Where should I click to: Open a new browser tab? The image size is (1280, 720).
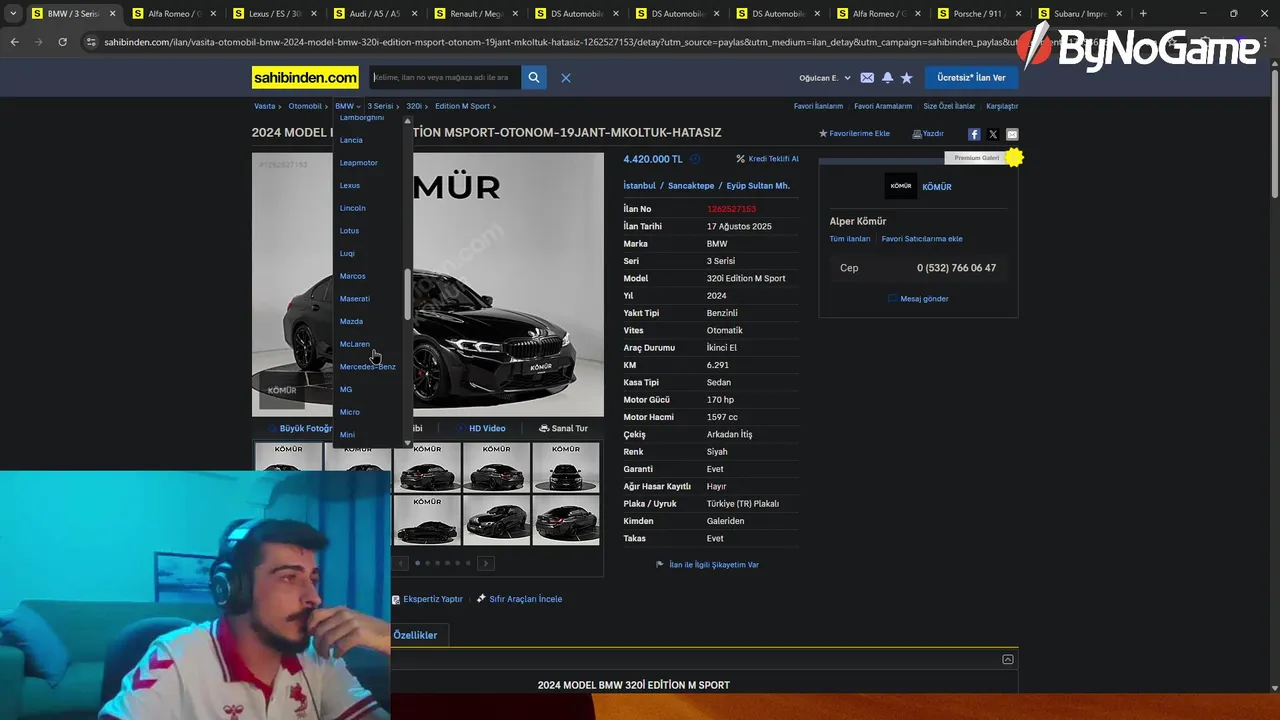click(1143, 14)
